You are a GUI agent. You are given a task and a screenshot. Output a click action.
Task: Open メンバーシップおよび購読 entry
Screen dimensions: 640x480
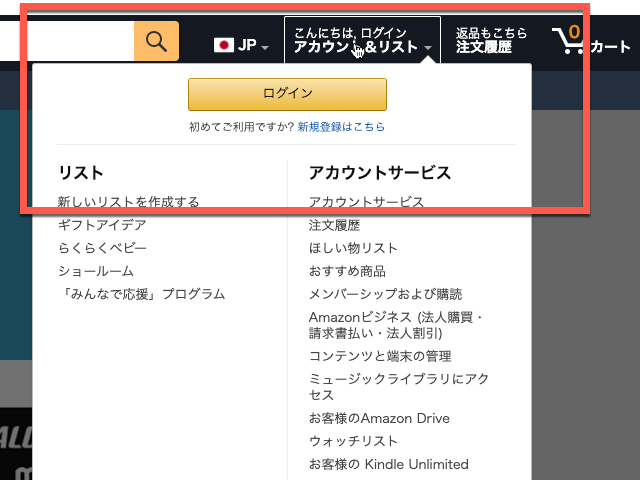pos(385,294)
